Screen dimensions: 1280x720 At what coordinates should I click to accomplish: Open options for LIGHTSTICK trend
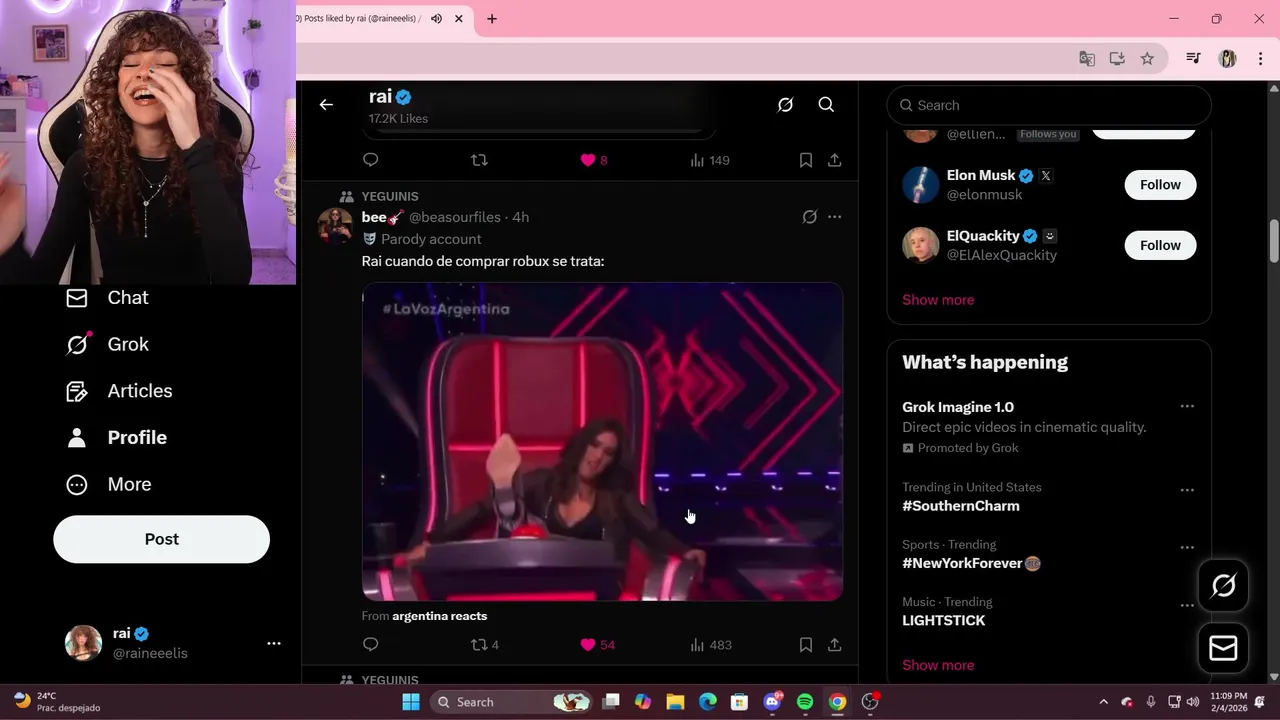point(1187,605)
